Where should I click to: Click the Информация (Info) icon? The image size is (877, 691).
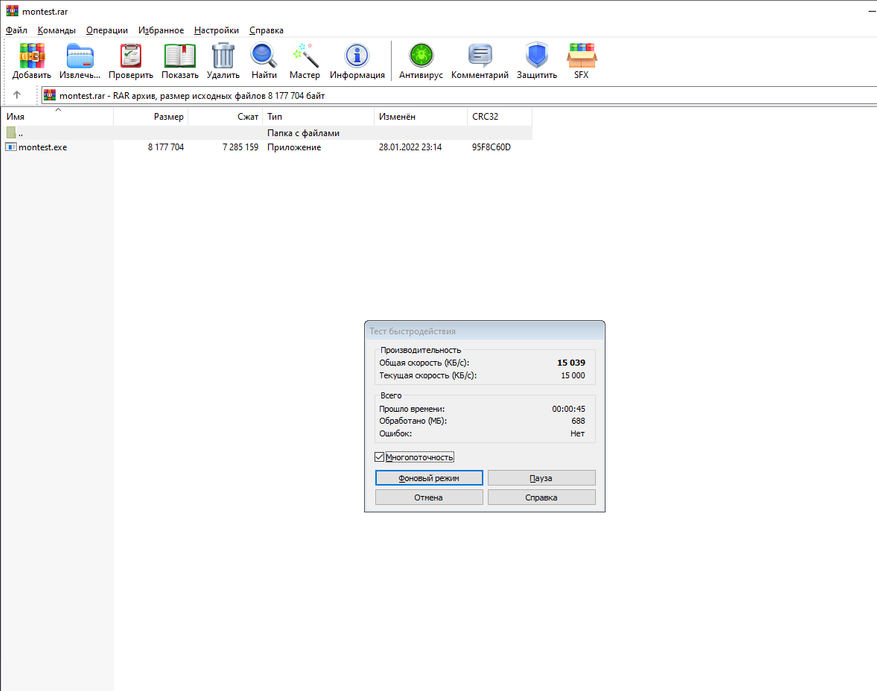[x=357, y=55]
